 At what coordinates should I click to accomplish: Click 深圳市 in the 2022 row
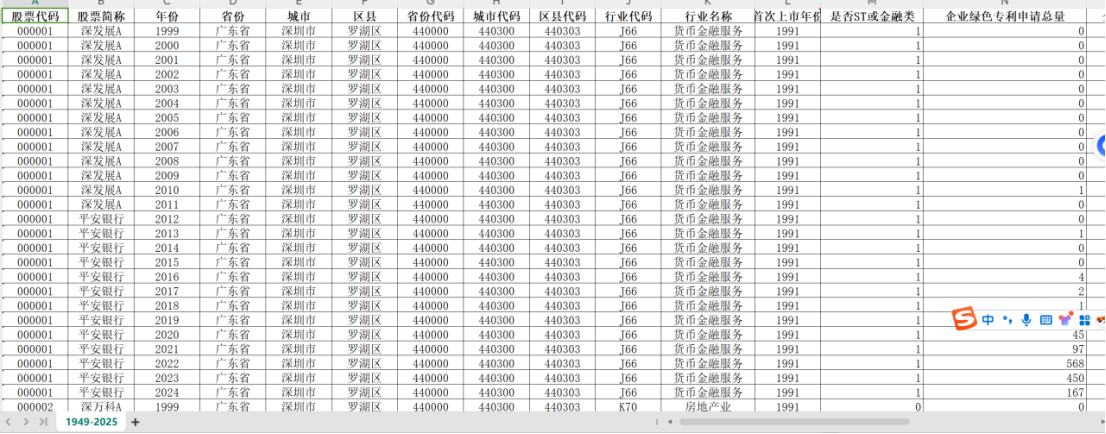298,363
